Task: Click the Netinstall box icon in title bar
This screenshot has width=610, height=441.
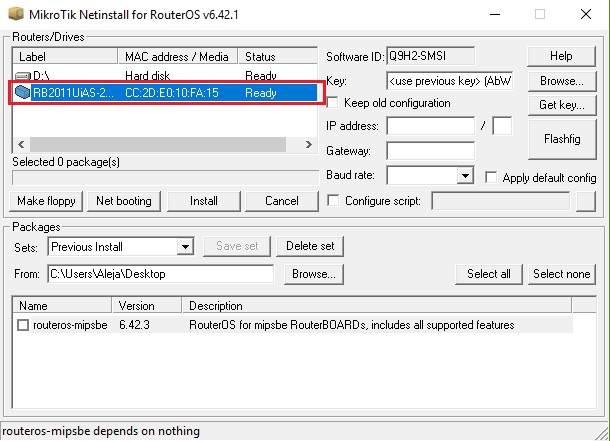Action: (x=16, y=14)
